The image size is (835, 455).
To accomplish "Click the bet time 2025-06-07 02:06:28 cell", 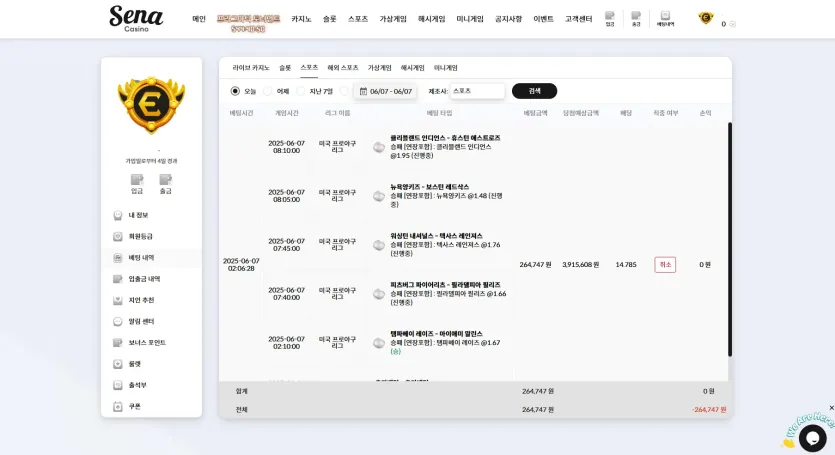I will [x=241, y=265].
